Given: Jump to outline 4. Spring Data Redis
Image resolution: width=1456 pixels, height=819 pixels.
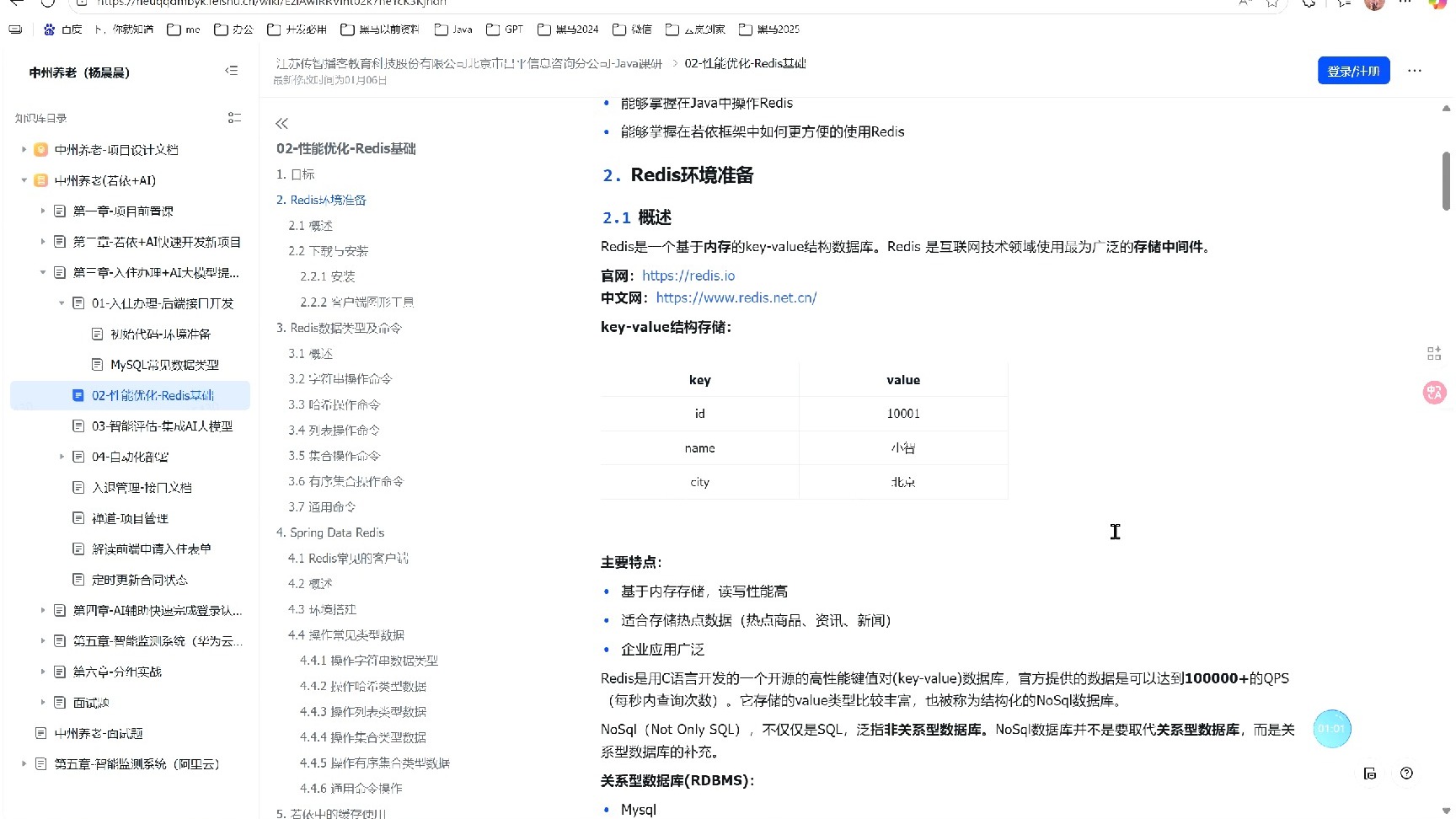Looking at the screenshot, I should pyautogui.click(x=330, y=533).
